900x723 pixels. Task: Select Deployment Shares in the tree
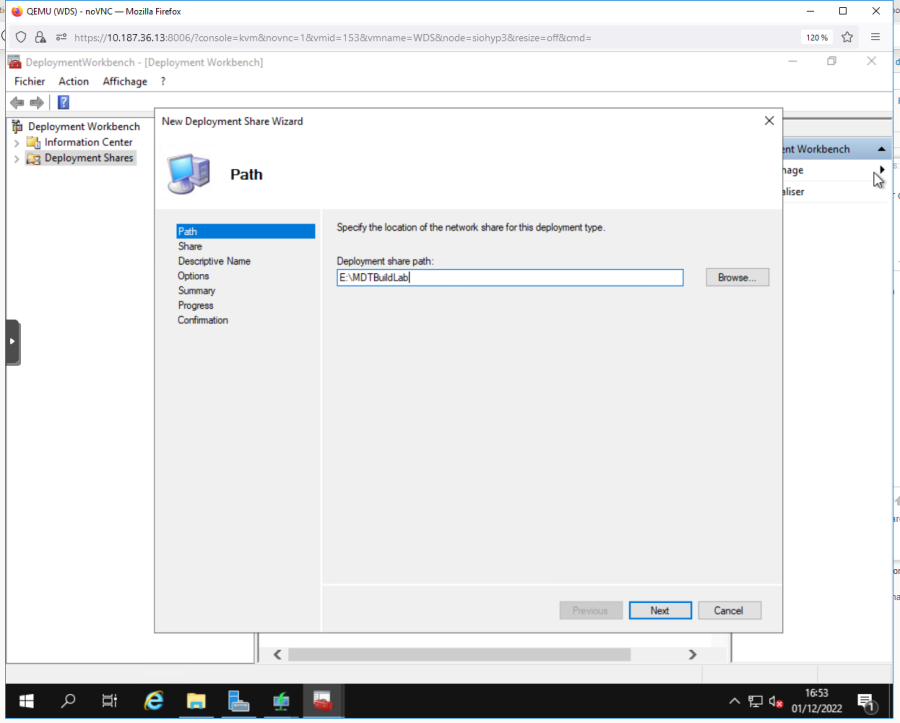(x=88, y=158)
